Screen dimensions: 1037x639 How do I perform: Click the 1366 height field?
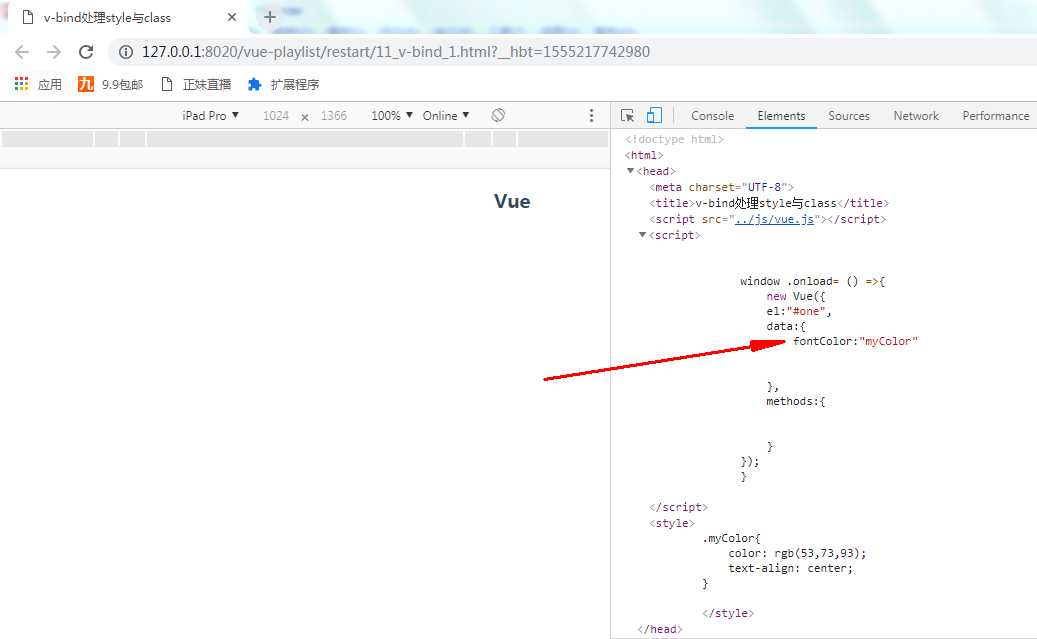pyautogui.click(x=334, y=116)
